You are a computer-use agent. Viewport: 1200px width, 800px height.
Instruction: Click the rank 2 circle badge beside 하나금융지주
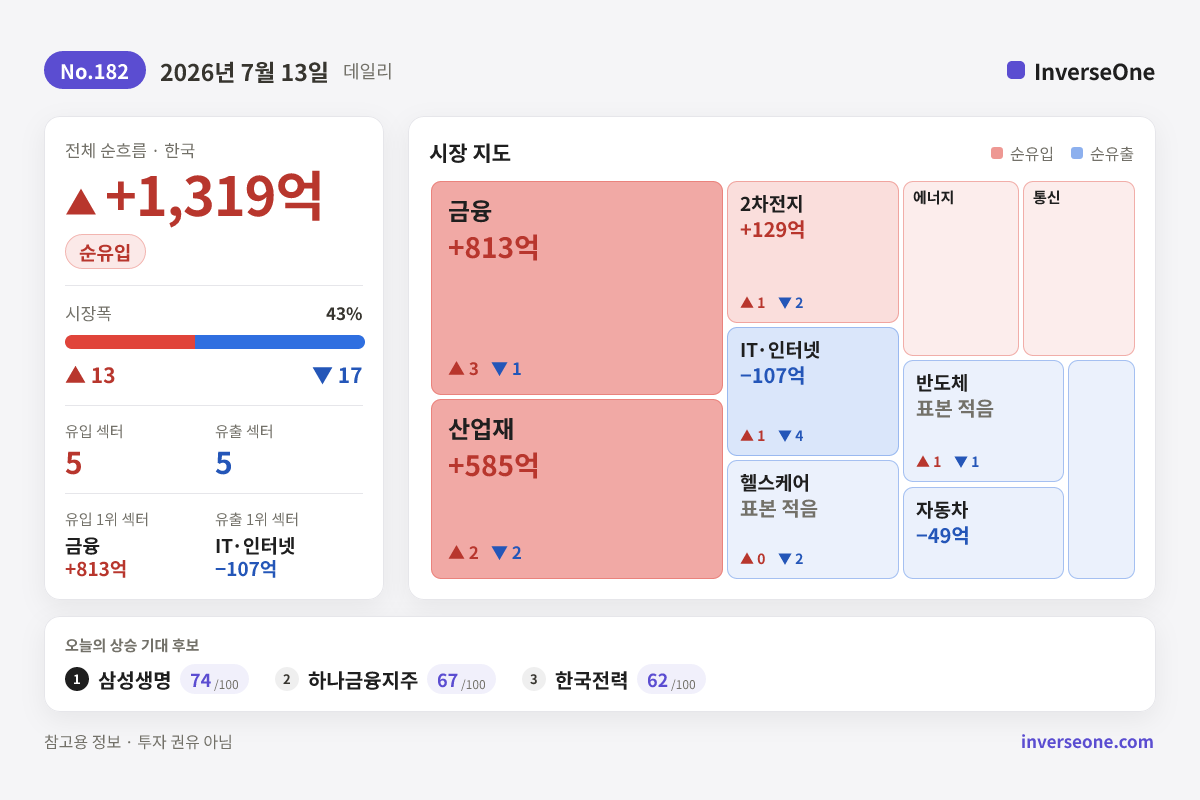click(x=287, y=679)
